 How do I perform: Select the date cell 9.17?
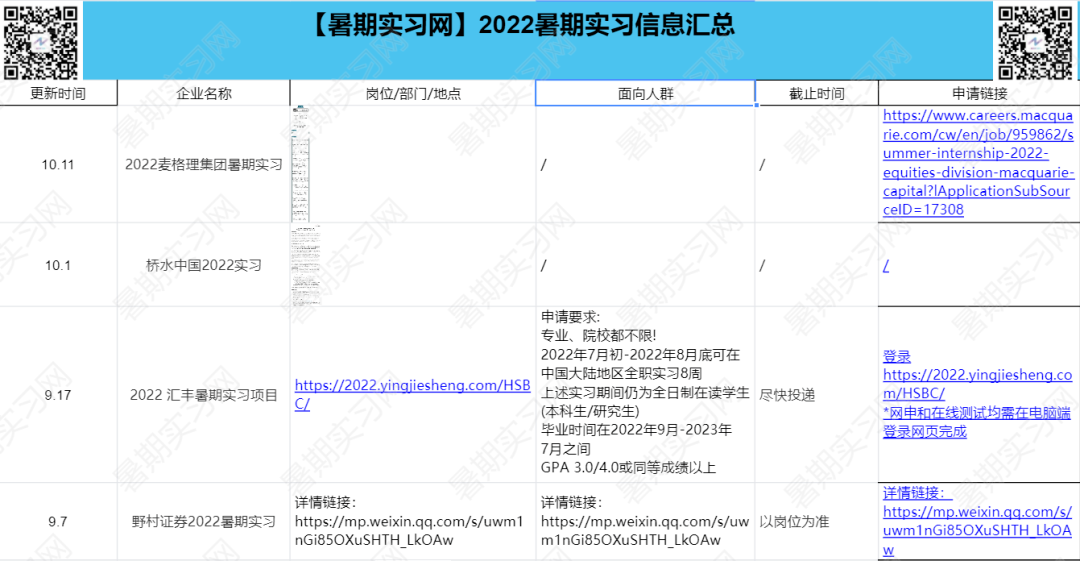pos(58,395)
